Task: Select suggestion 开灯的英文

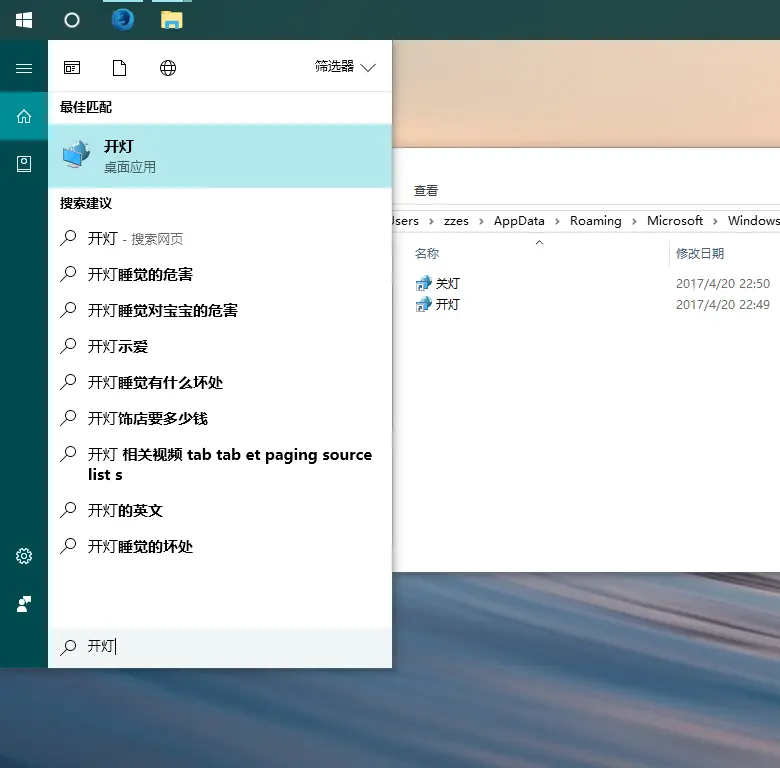Action: pyautogui.click(x=220, y=510)
